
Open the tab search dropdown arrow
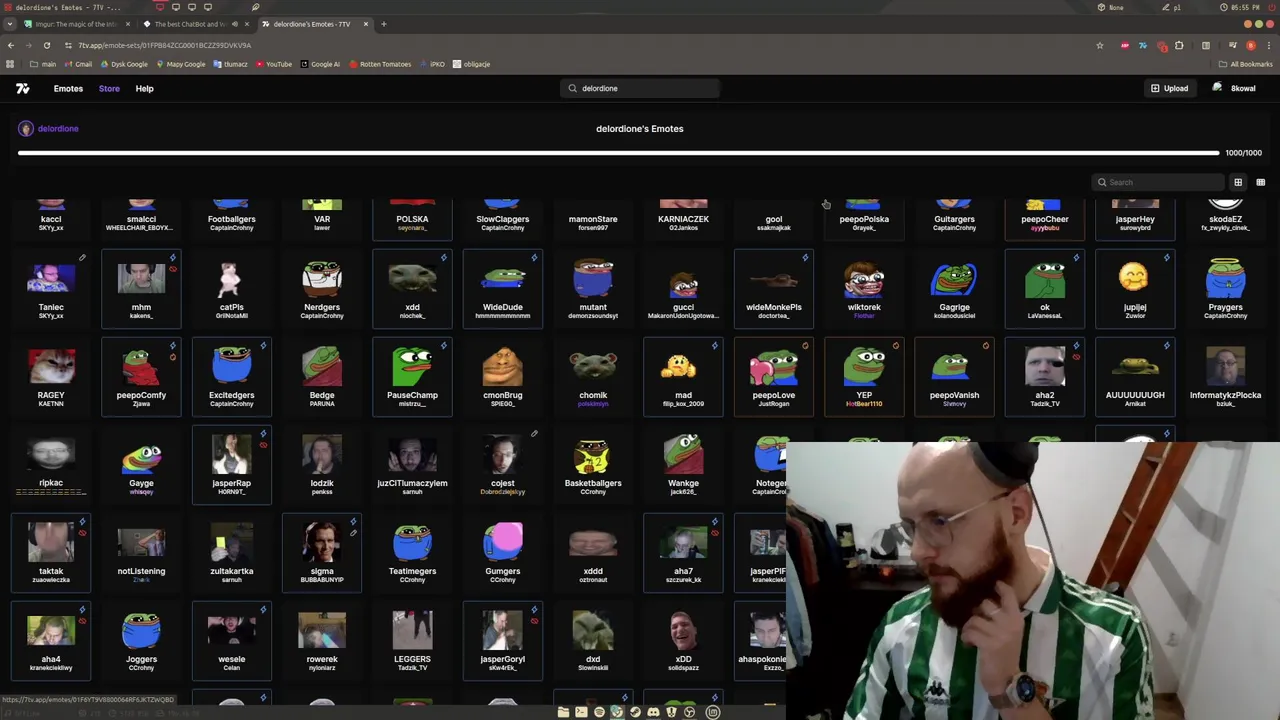tap(9, 24)
